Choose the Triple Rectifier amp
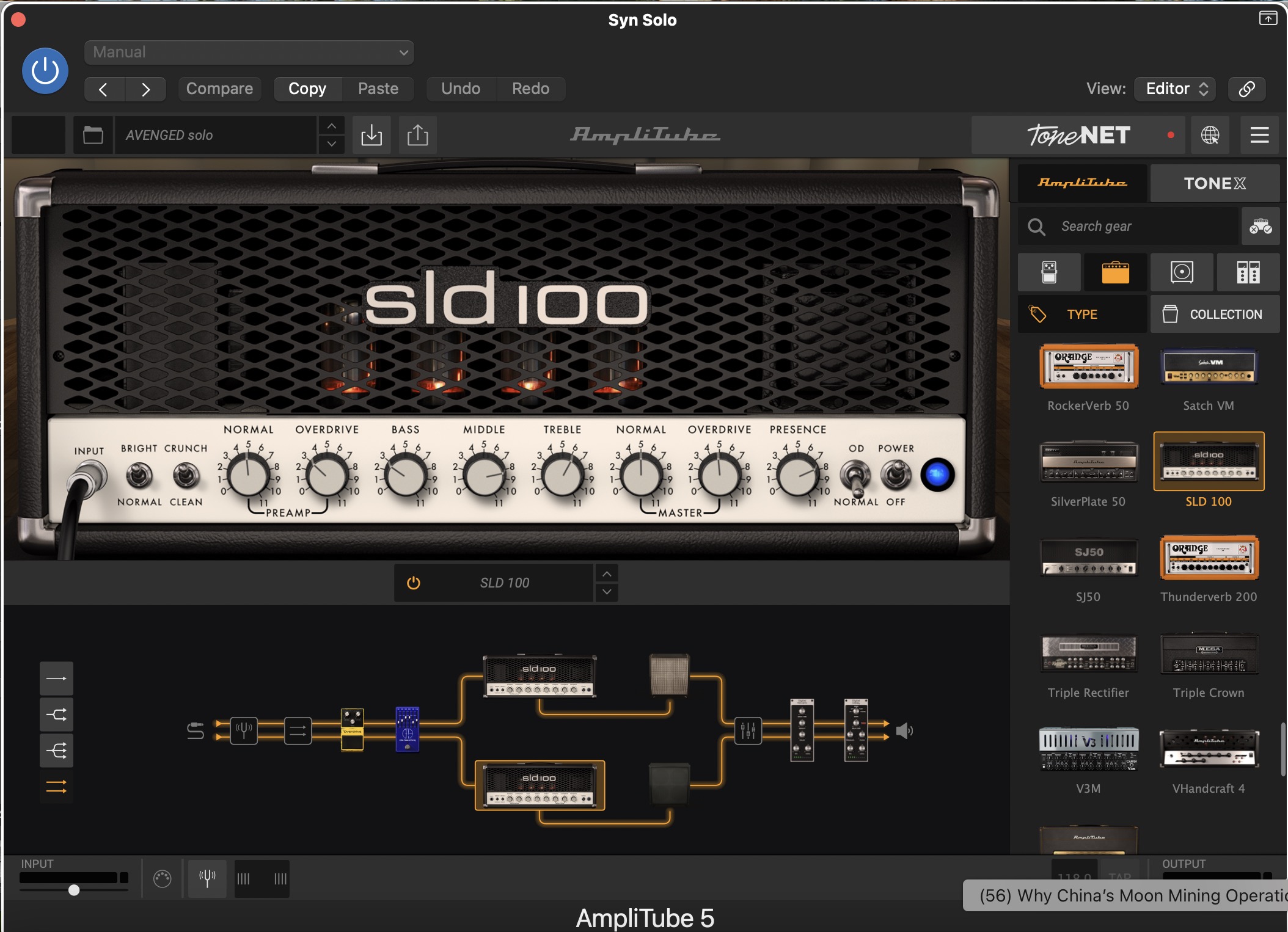This screenshot has width=1288, height=932. click(1089, 653)
